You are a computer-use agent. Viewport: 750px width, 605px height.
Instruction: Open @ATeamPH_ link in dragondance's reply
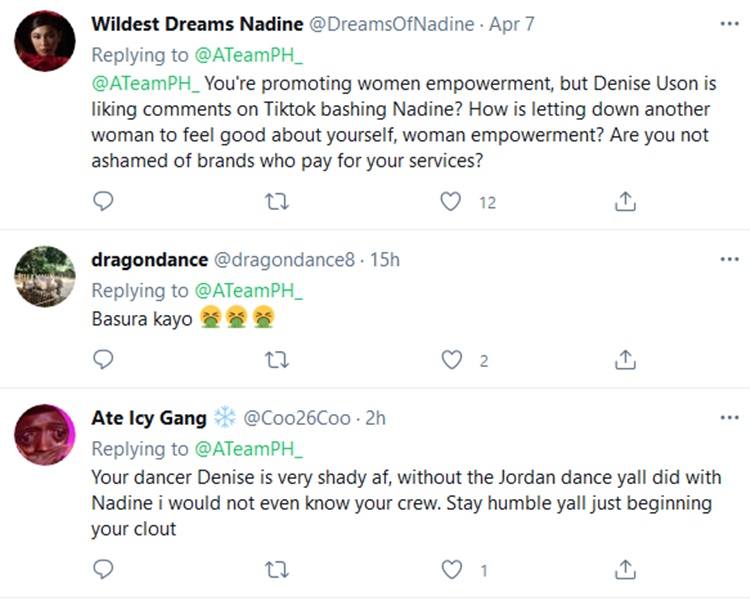pos(248,291)
